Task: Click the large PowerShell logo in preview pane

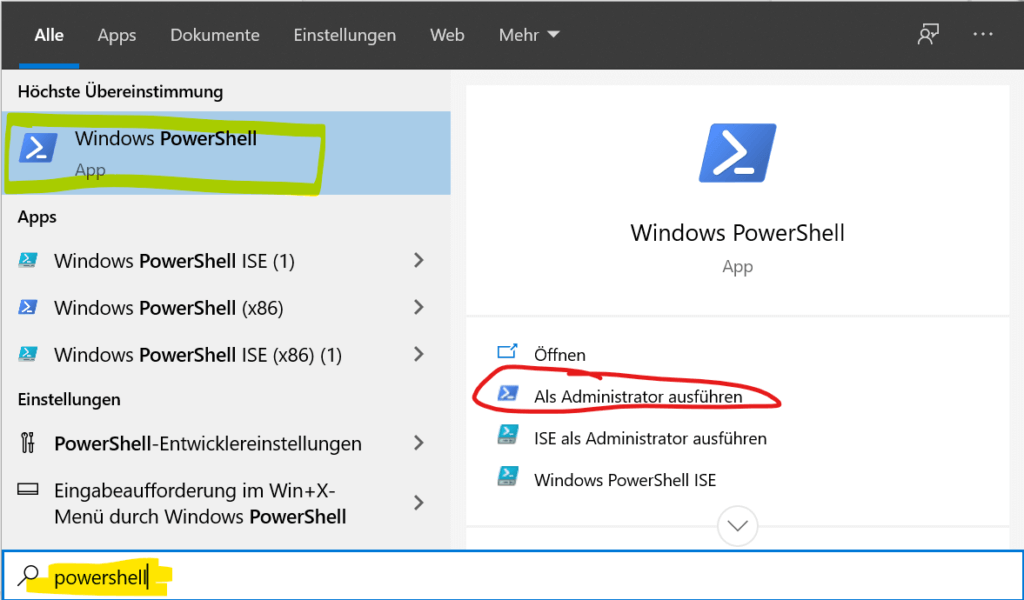Action: point(737,153)
